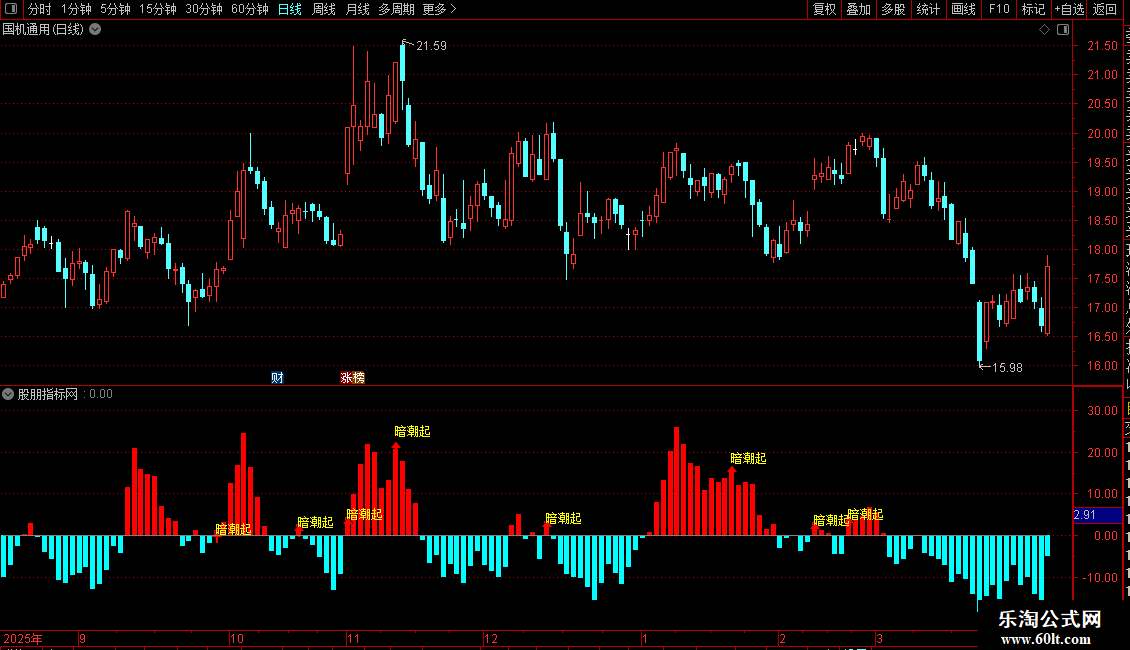Click the 2025年 label on date axis

pos(23,638)
